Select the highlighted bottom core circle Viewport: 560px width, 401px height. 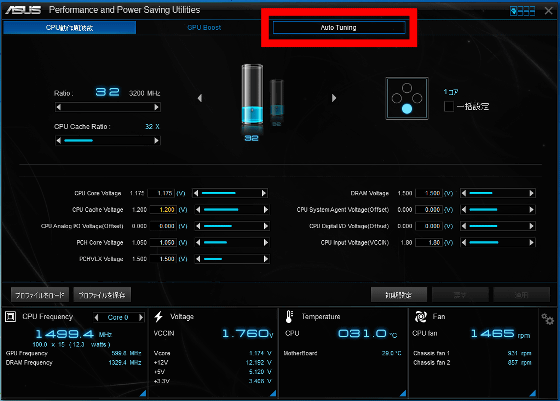point(407,109)
